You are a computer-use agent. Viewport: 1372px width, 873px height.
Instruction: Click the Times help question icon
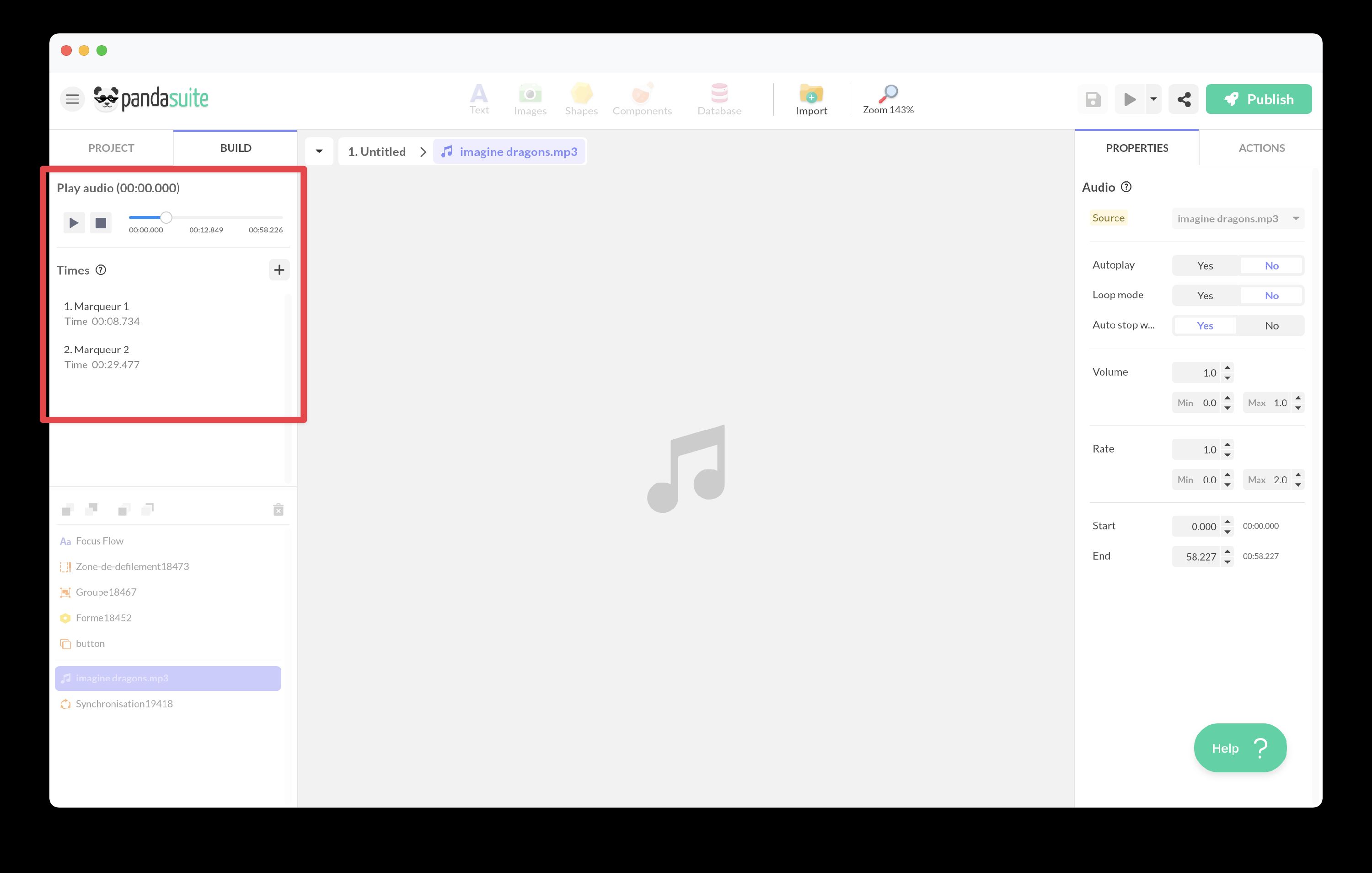[101, 269]
